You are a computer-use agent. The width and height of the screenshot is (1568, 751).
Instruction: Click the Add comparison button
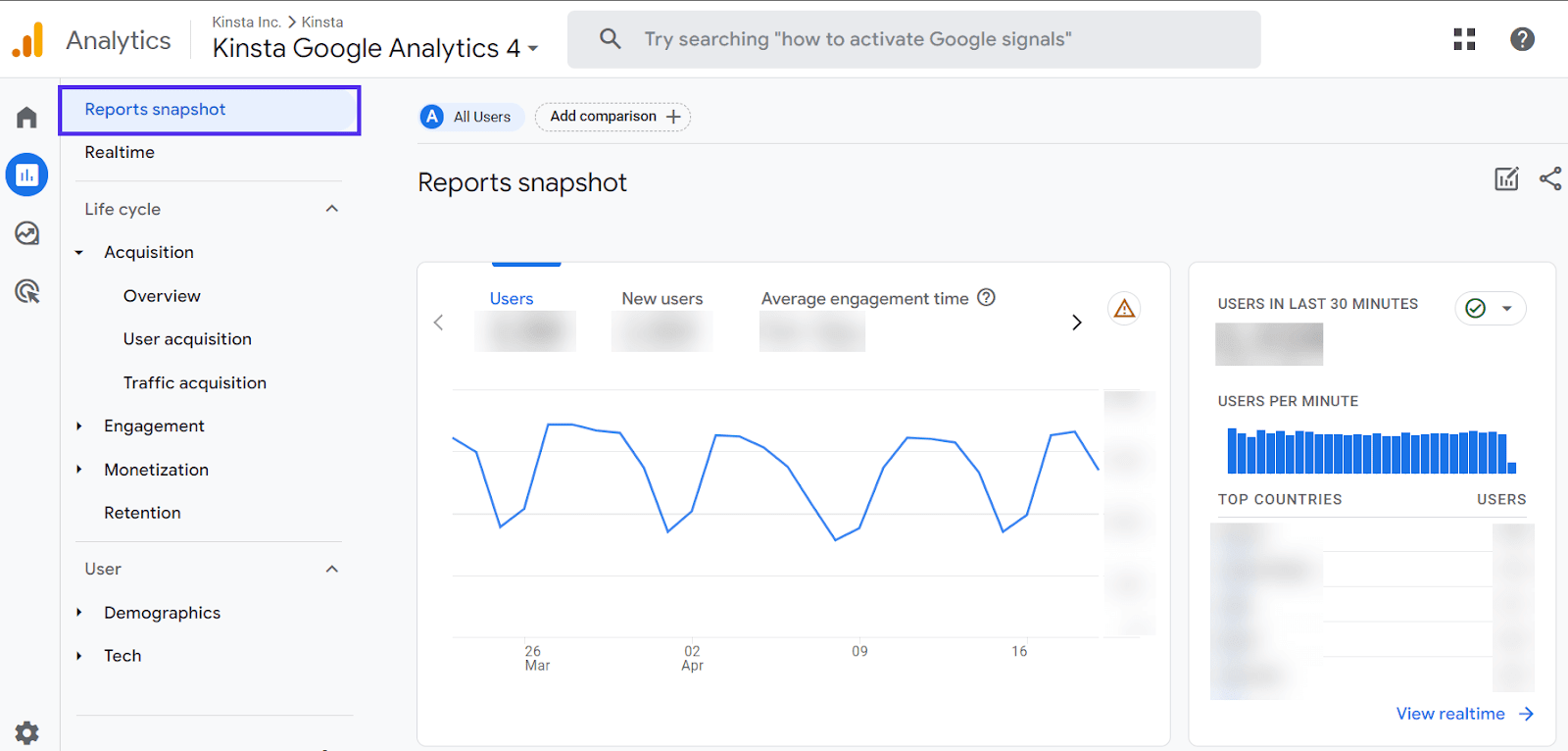point(612,117)
